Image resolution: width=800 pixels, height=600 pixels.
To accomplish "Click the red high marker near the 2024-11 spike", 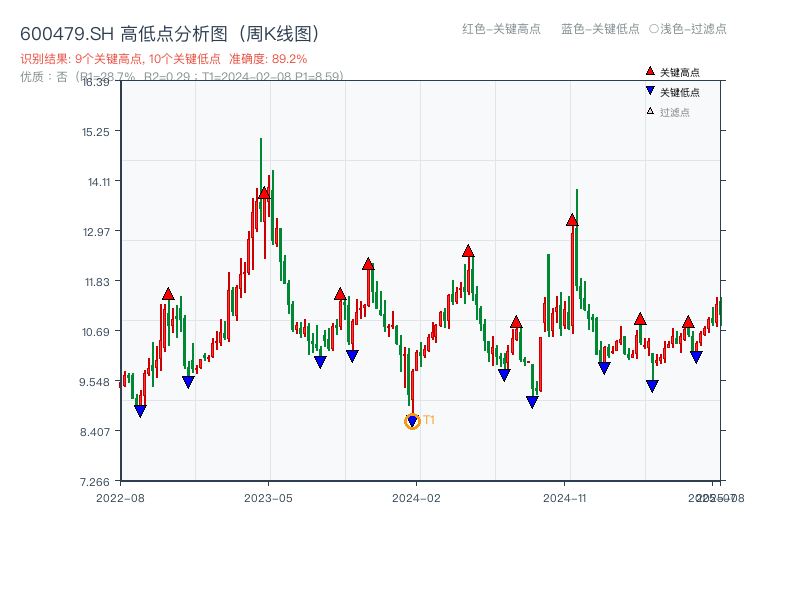I will pyautogui.click(x=572, y=221).
